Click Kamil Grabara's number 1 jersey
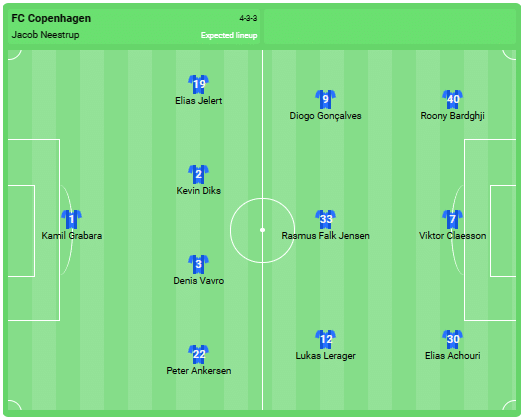Screen dimensions: 524x419 click(72, 220)
